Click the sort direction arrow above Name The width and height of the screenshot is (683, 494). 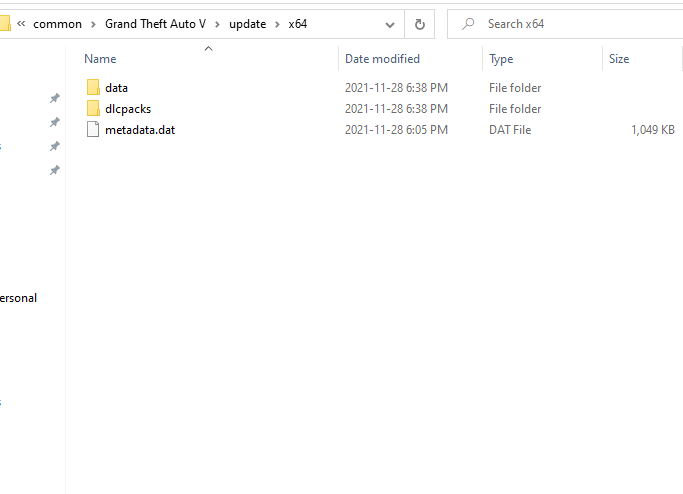pos(209,48)
